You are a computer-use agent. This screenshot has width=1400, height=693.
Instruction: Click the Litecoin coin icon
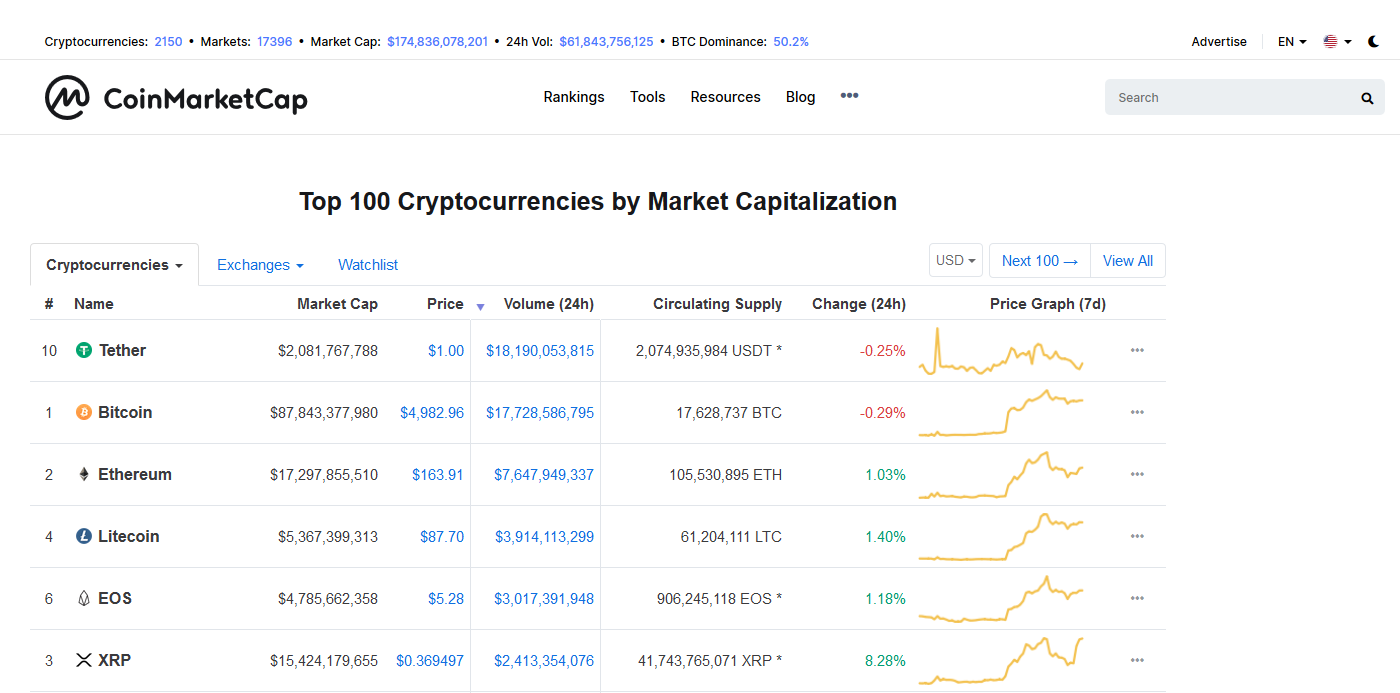84,536
